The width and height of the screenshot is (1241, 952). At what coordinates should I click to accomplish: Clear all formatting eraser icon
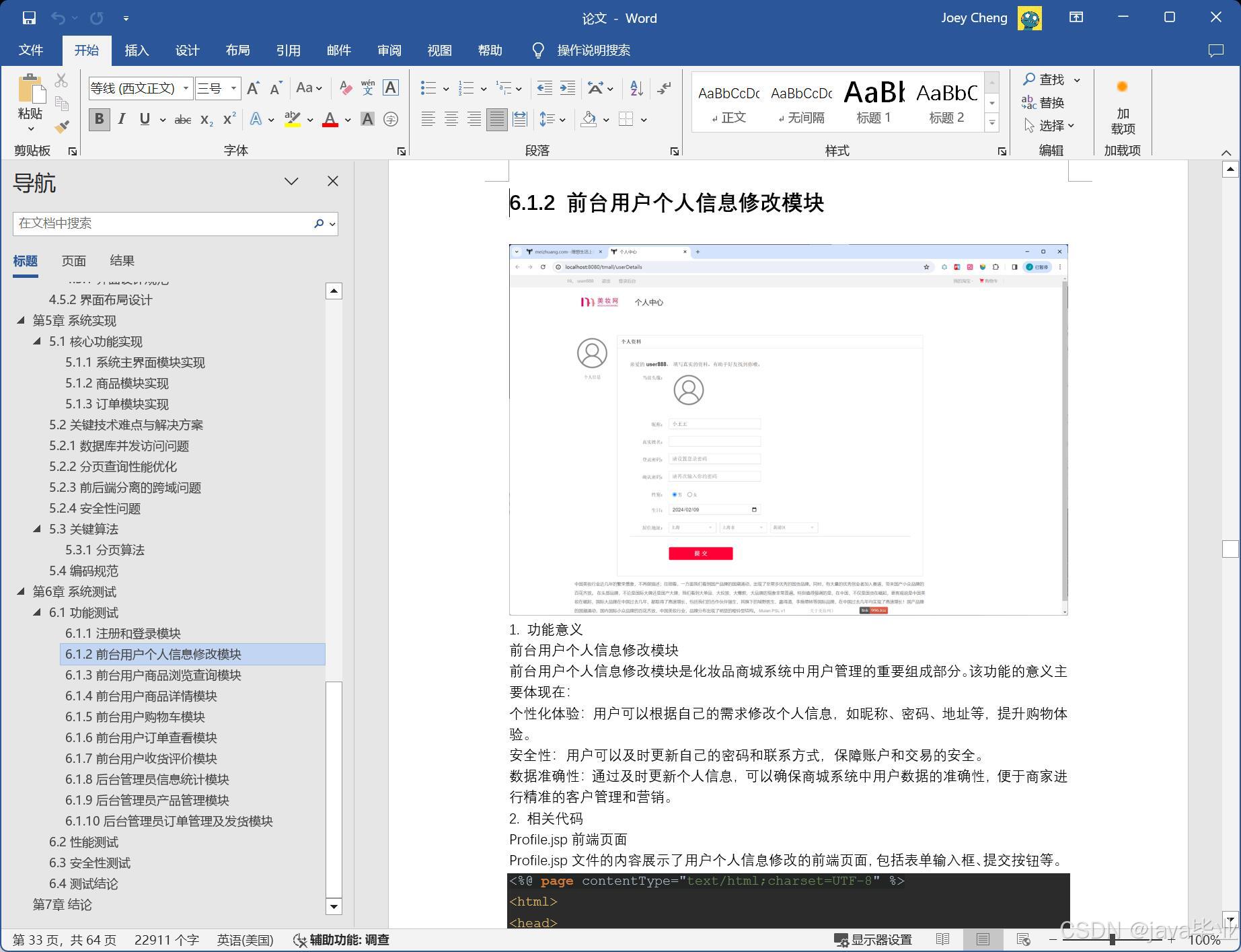click(345, 88)
